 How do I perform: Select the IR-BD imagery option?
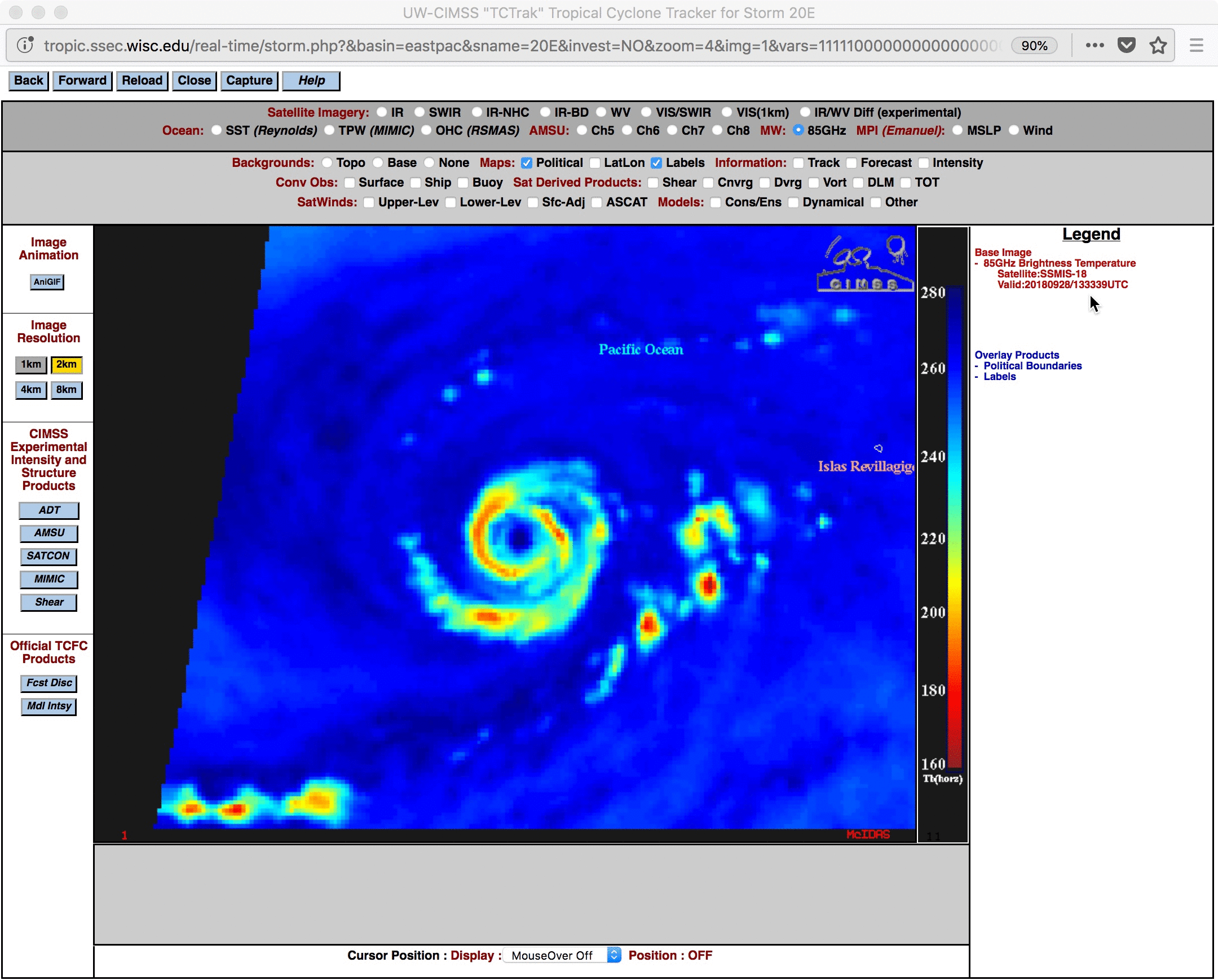coord(545,112)
